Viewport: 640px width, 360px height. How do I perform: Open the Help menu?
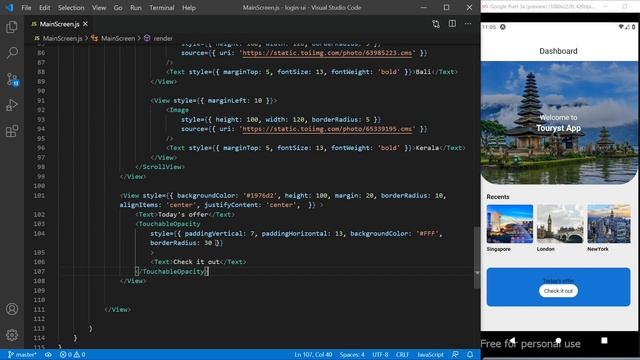point(189,8)
